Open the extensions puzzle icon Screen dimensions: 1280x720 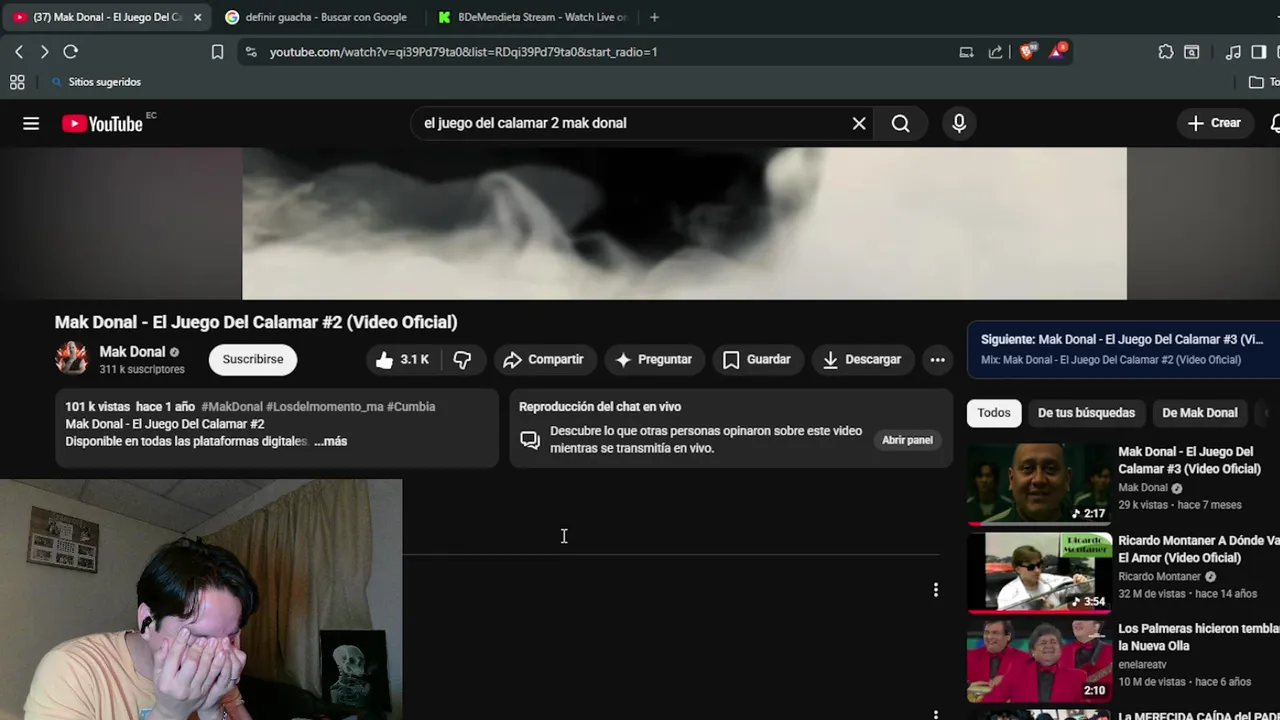pos(1166,52)
